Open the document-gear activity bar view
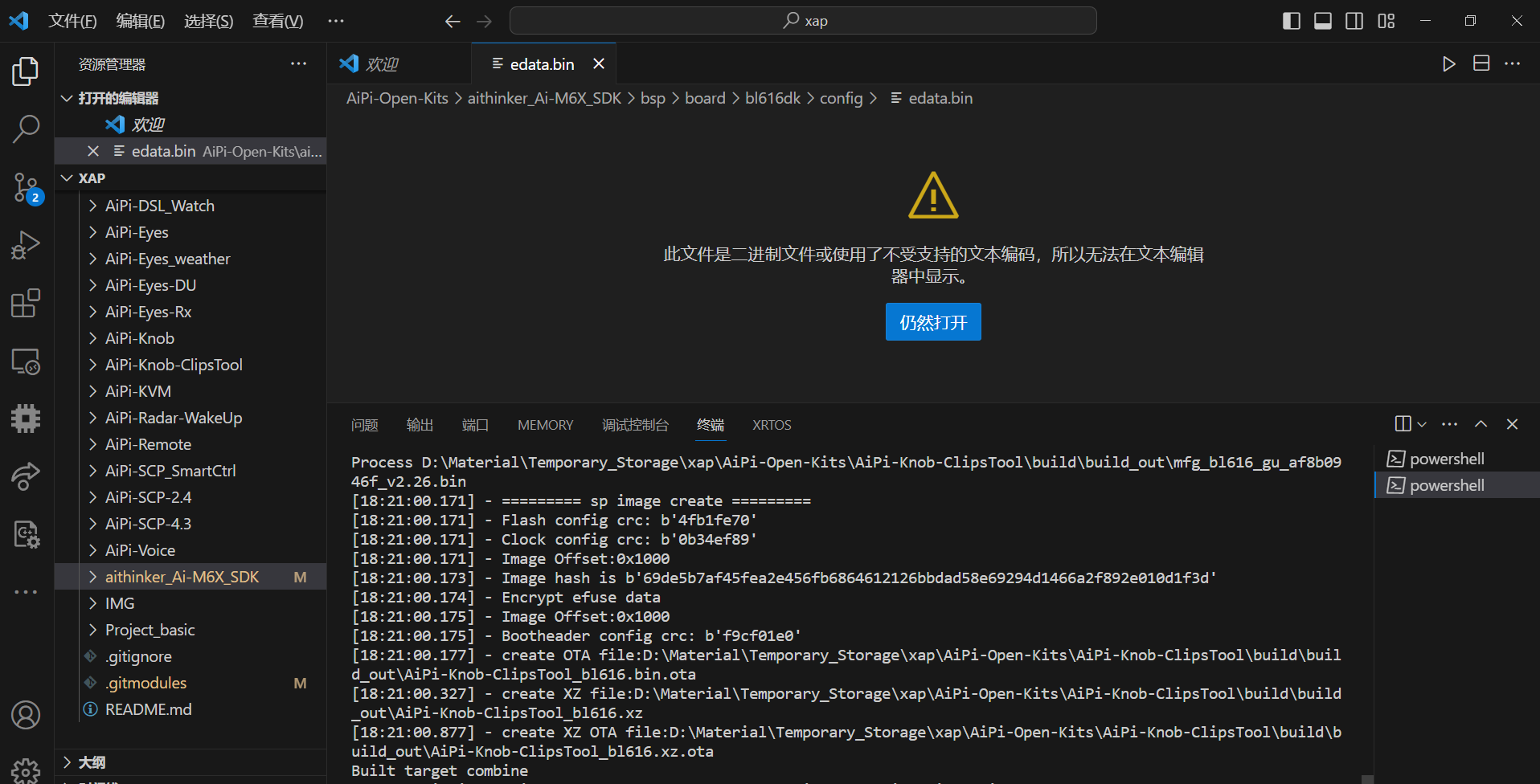1540x784 pixels. pyautogui.click(x=26, y=534)
